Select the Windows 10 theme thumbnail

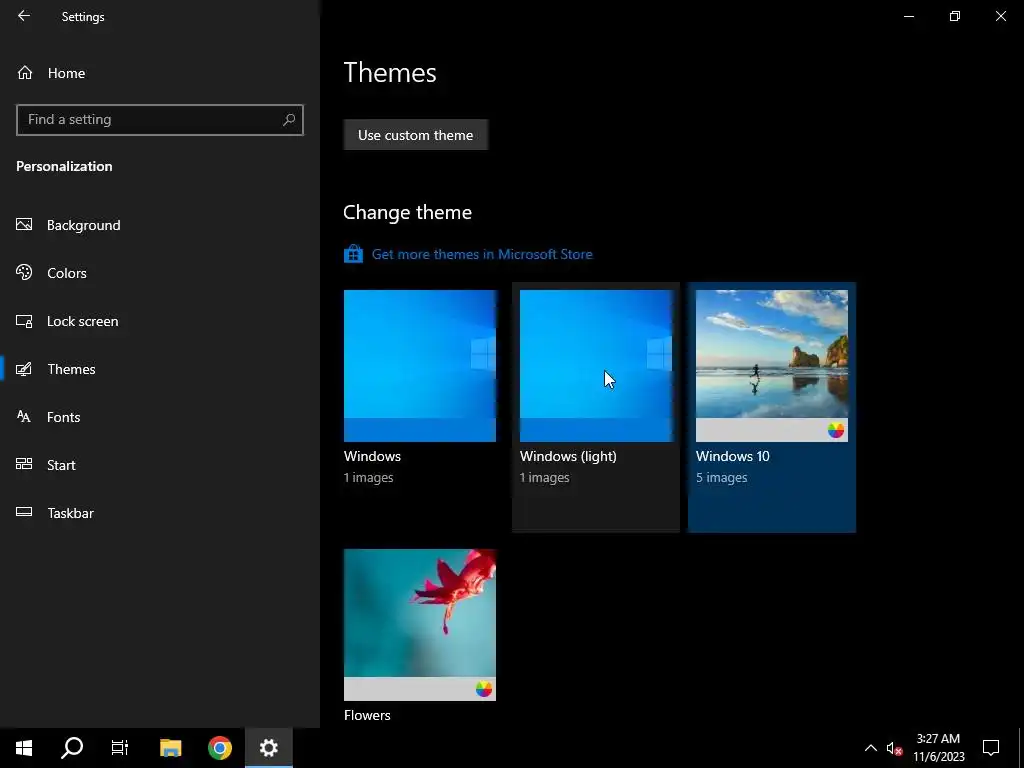click(772, 366)
